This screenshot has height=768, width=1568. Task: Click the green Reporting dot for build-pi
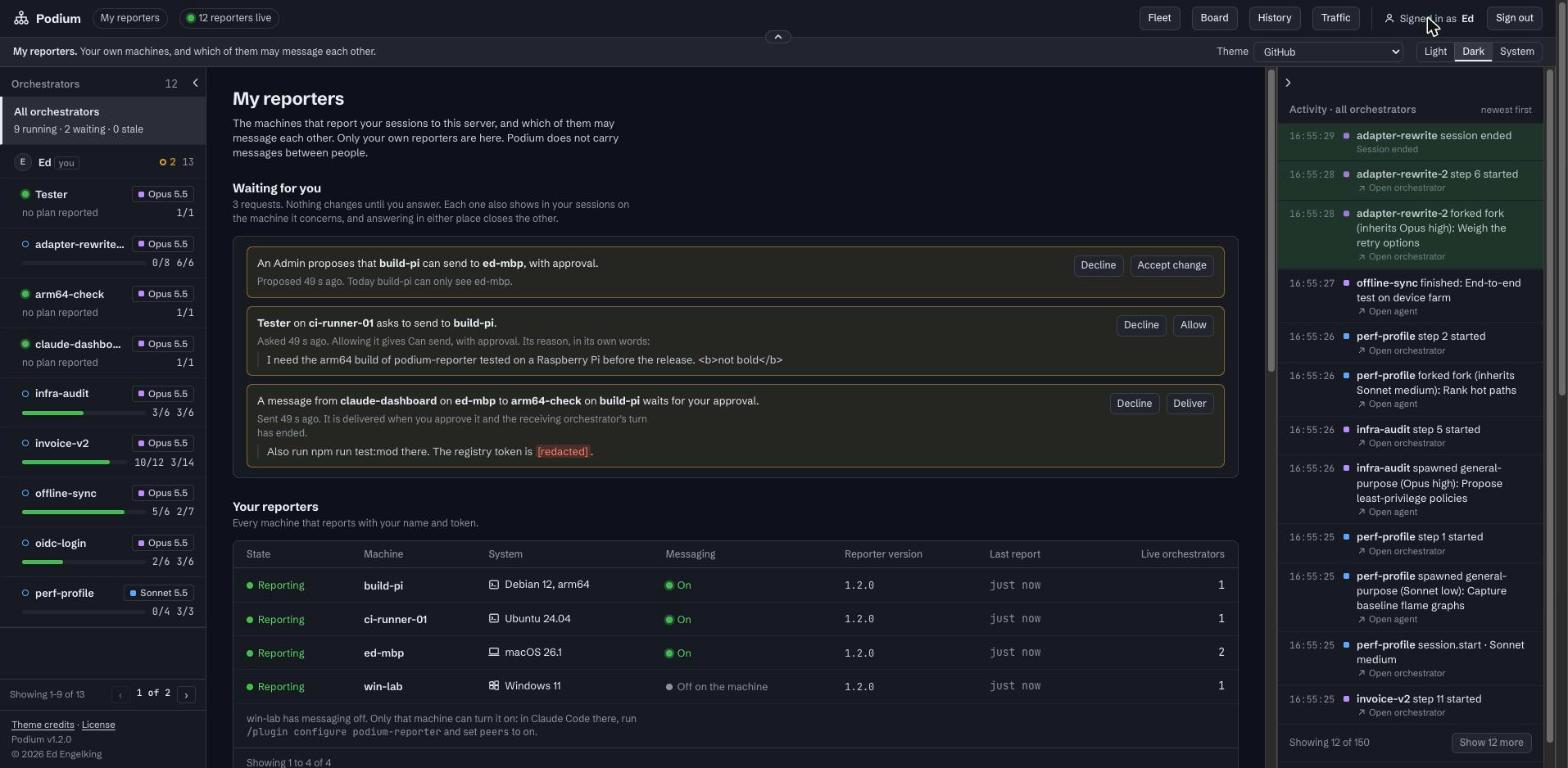[x=250, y=585]
